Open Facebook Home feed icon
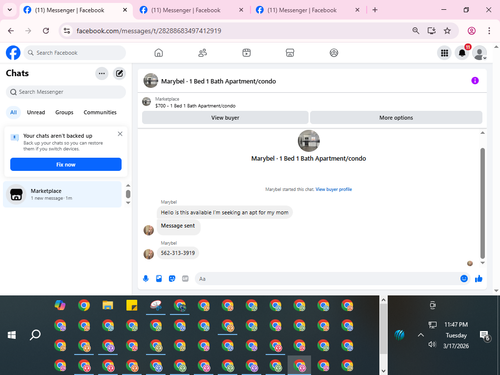The width and height of the screenshot is (500, 375). pyautogui.click(x=159, y=53)
